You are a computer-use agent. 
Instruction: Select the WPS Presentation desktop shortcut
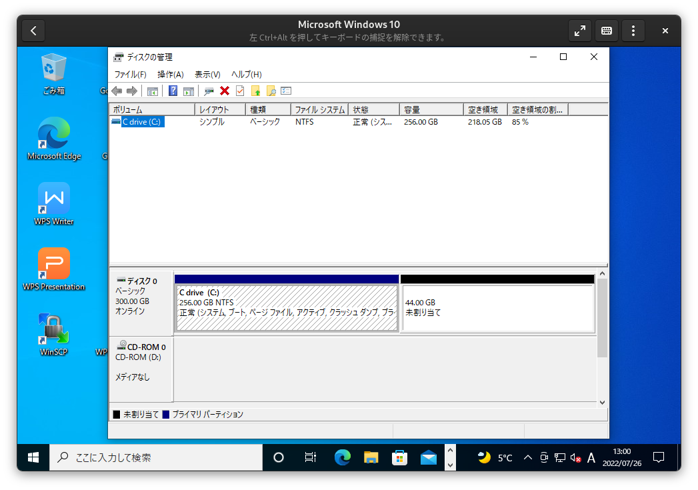[x=54, y=269]
